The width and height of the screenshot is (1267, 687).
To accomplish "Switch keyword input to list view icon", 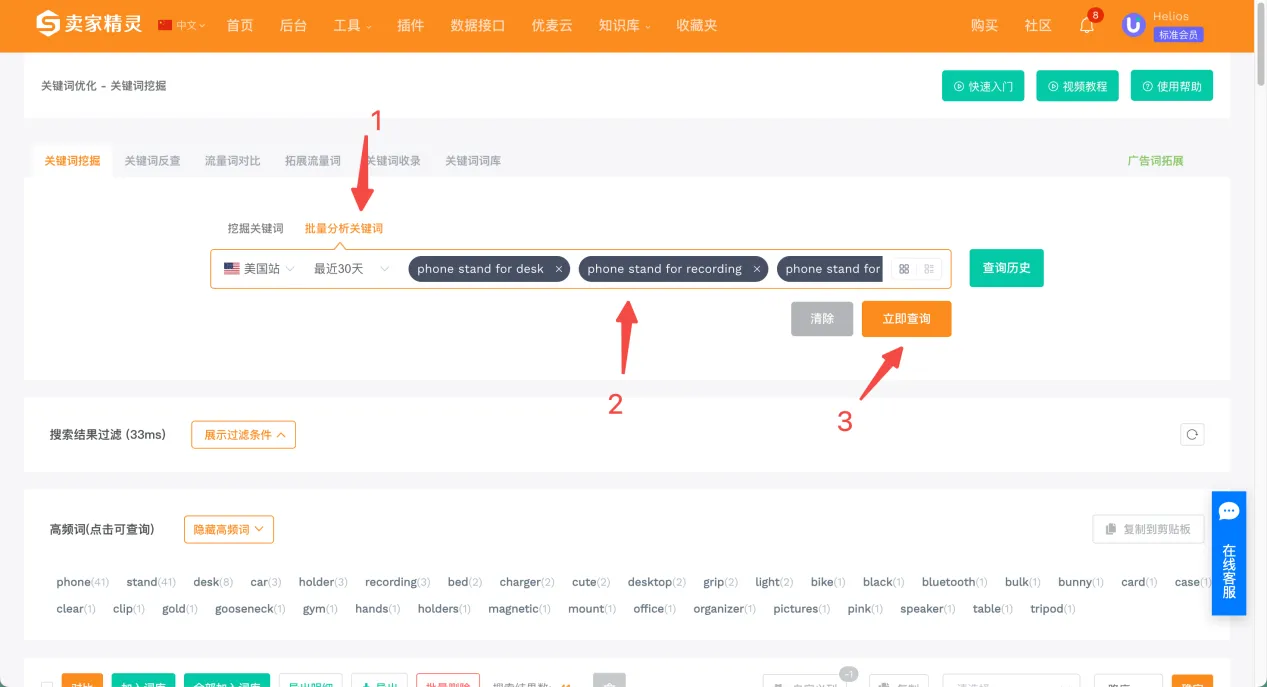I will point(929,269).
